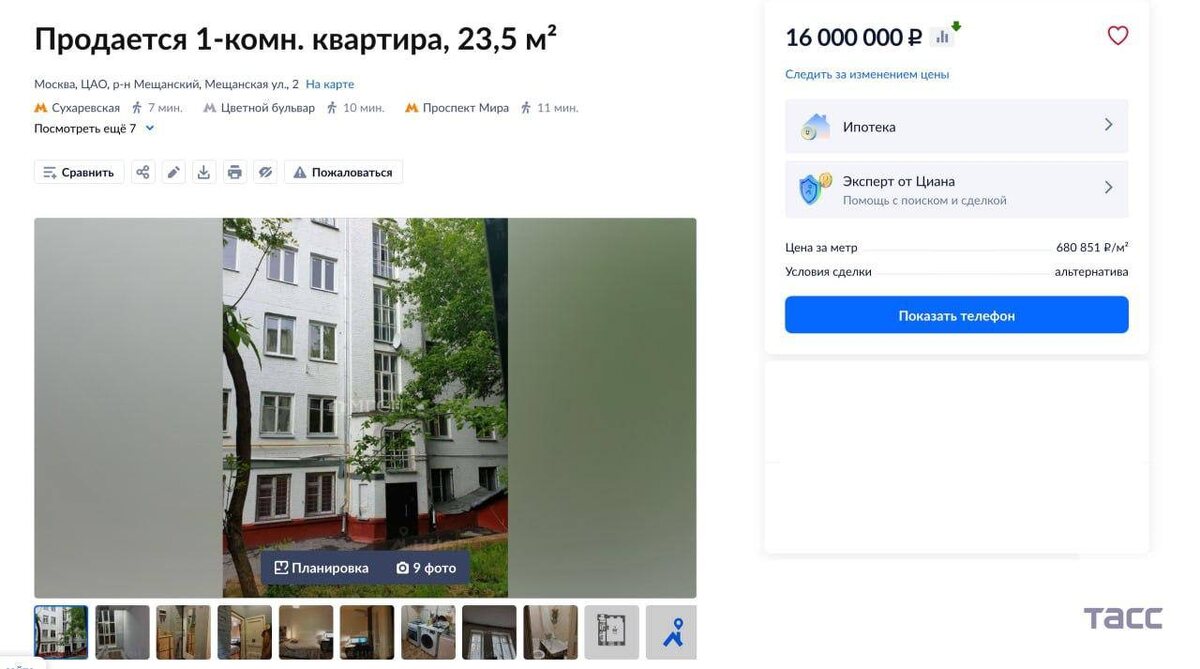Click 'Показать телефон' button
This screenshot has height=669, width=1200.
[x=956, y=315]
